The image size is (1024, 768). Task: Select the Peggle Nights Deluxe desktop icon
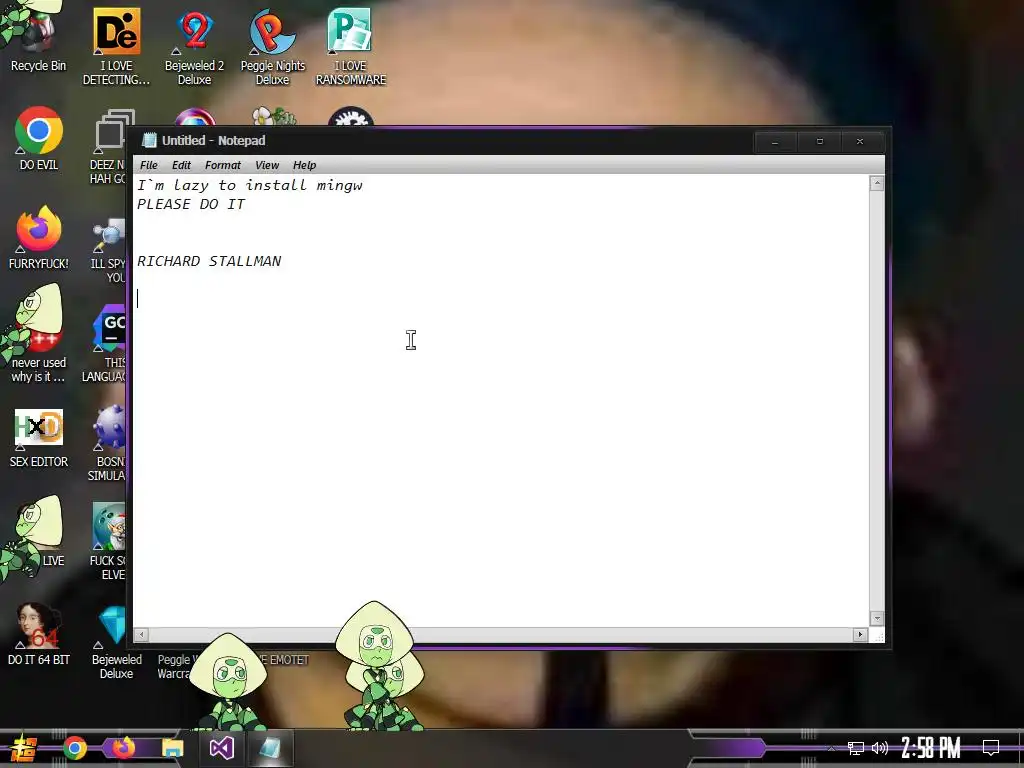click(x=272, y=46)
